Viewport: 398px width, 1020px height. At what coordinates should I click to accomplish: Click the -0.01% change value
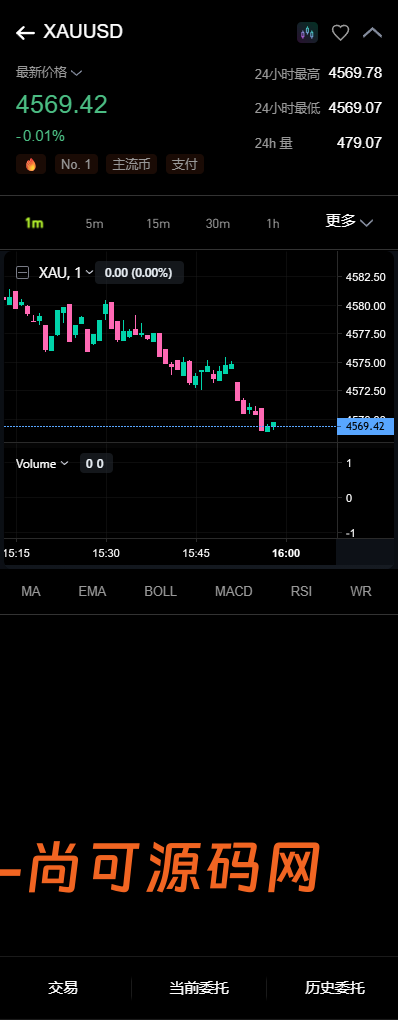tap(40, 136)
